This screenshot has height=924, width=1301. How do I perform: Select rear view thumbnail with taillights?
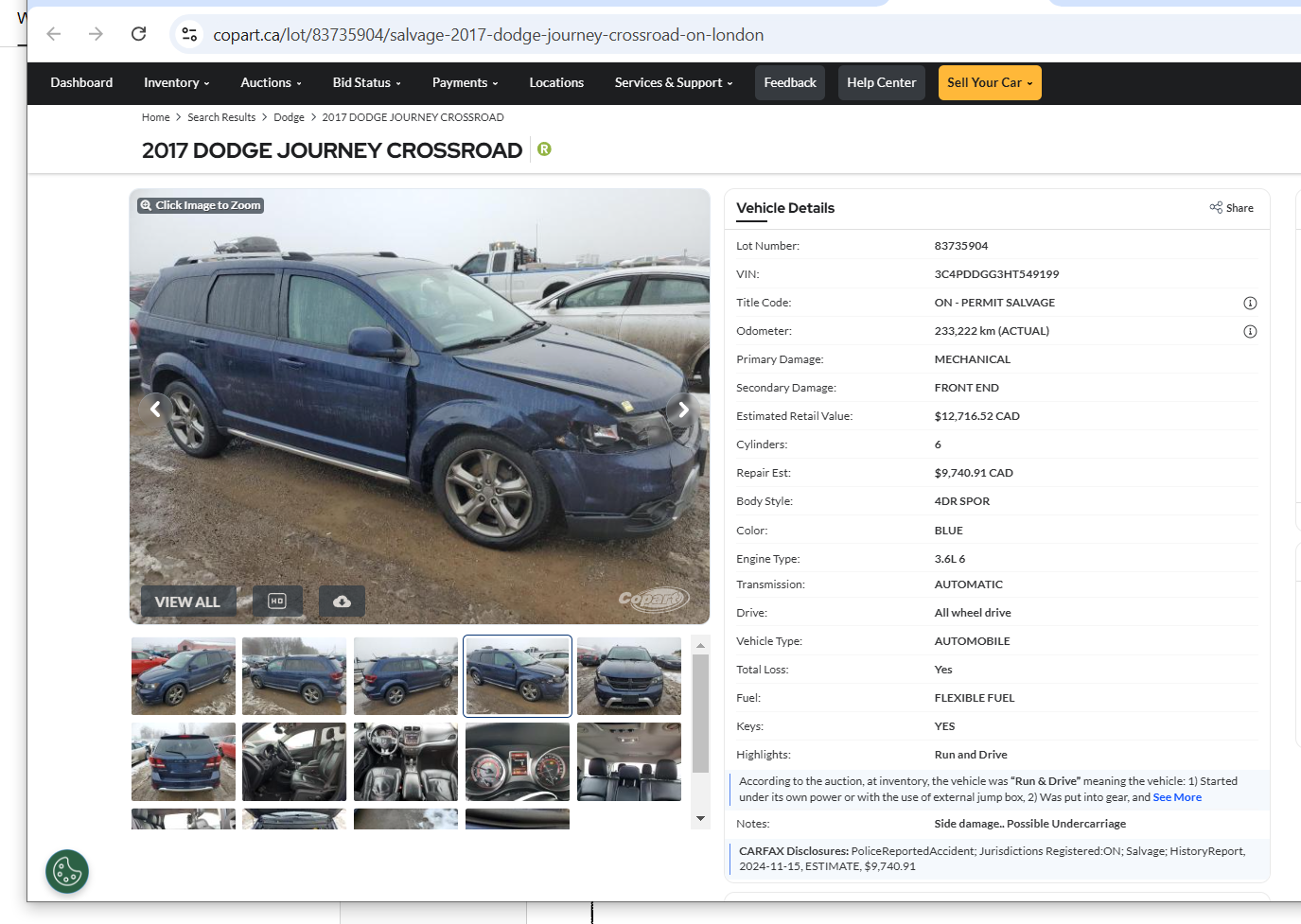(184, 762)
